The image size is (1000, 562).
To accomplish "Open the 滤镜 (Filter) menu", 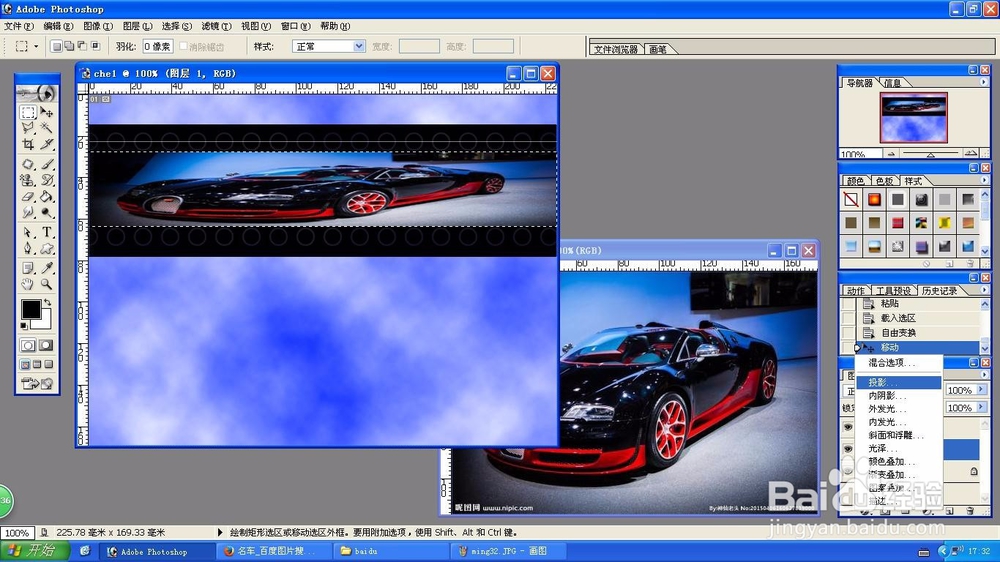I will pos(216,26).
